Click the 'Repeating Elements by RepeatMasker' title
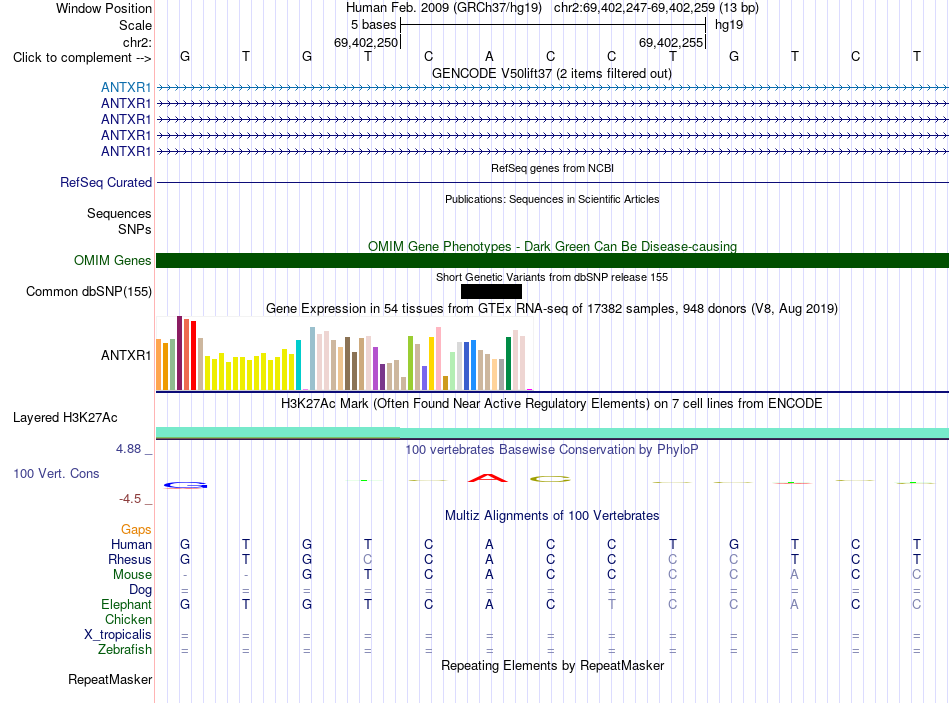Image resolution: width=950 pixels, height=703 pixels. coord(553,665)
